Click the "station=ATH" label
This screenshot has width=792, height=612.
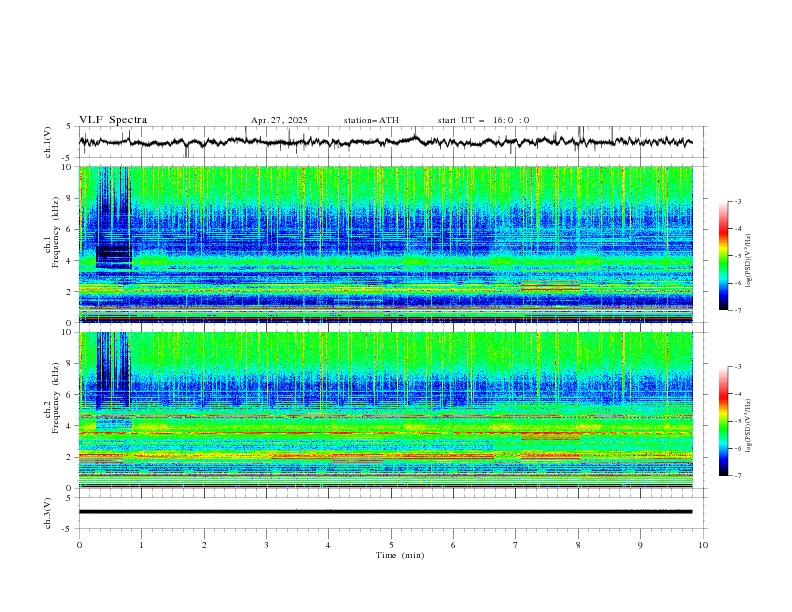click(x=371, y=120)
